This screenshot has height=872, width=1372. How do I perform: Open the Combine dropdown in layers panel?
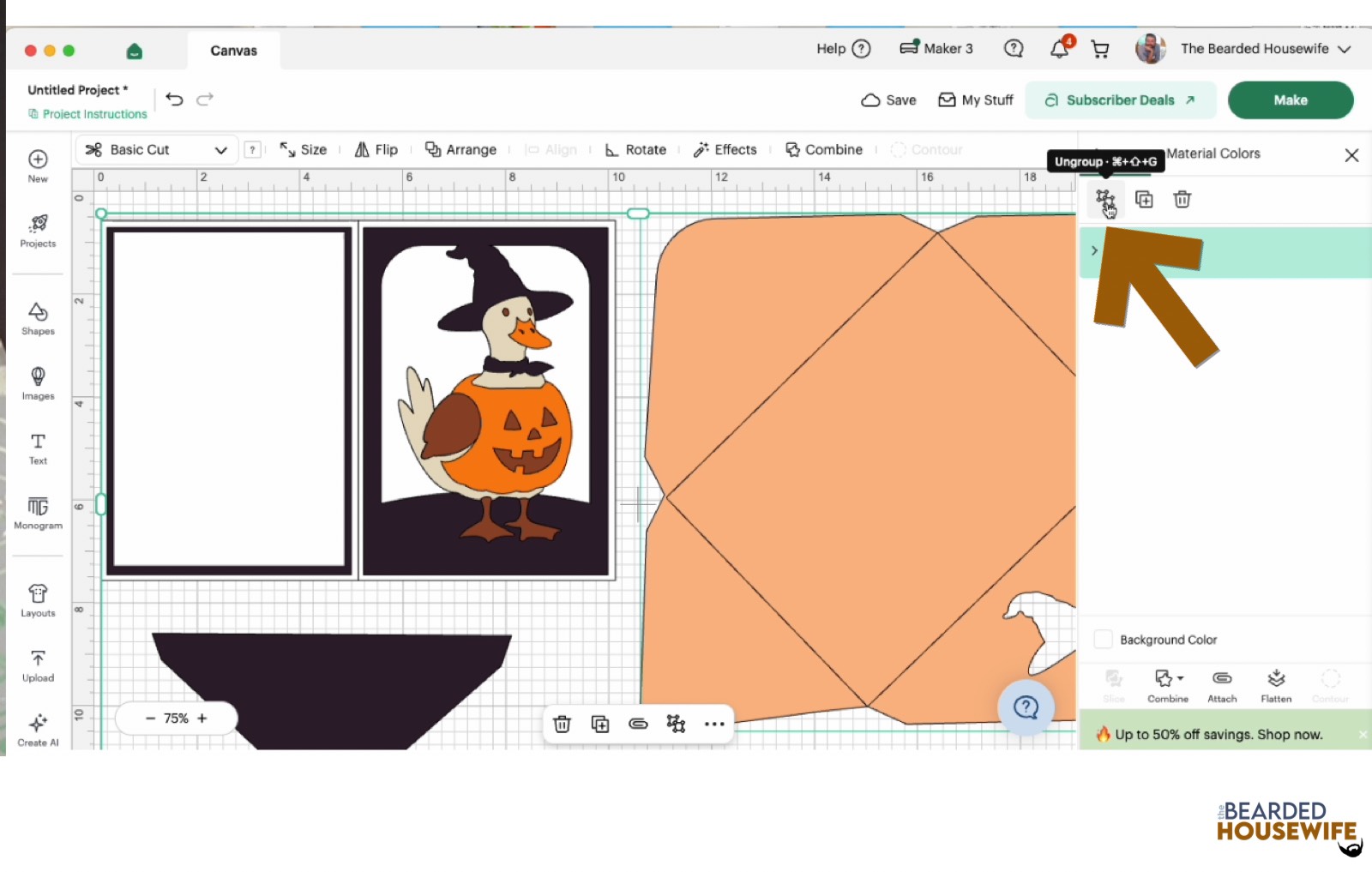pyautogui.click(x=1168, y=686)
